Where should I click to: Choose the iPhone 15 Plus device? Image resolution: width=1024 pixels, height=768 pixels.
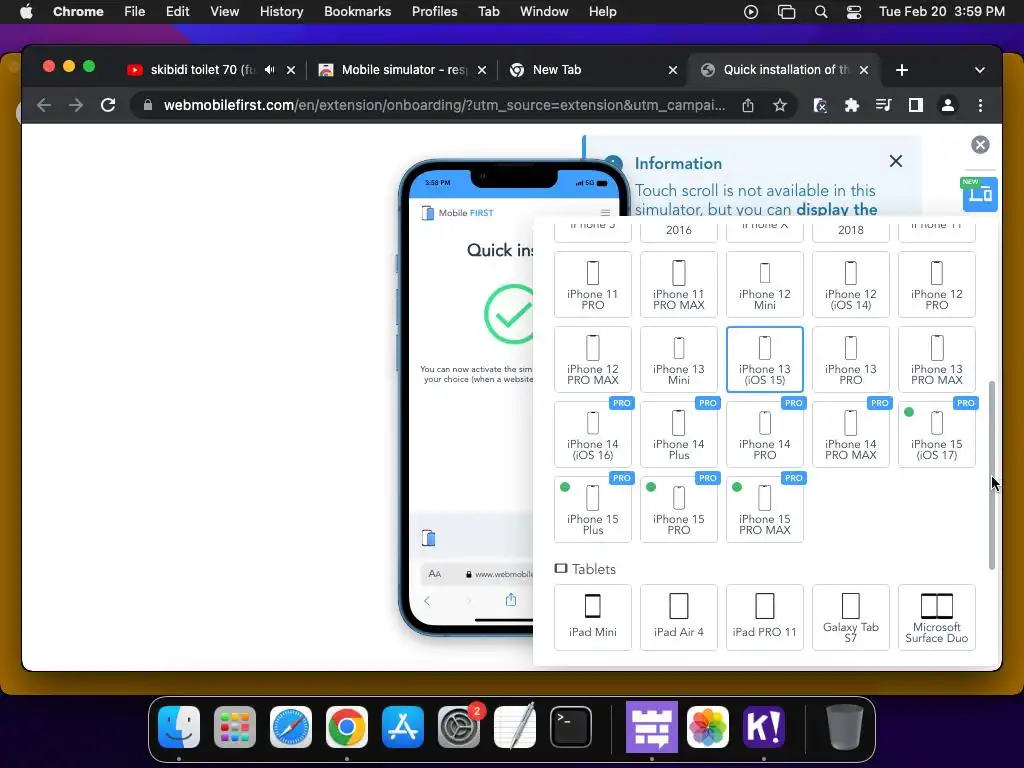pyautogui.click(x=592, y=510)
